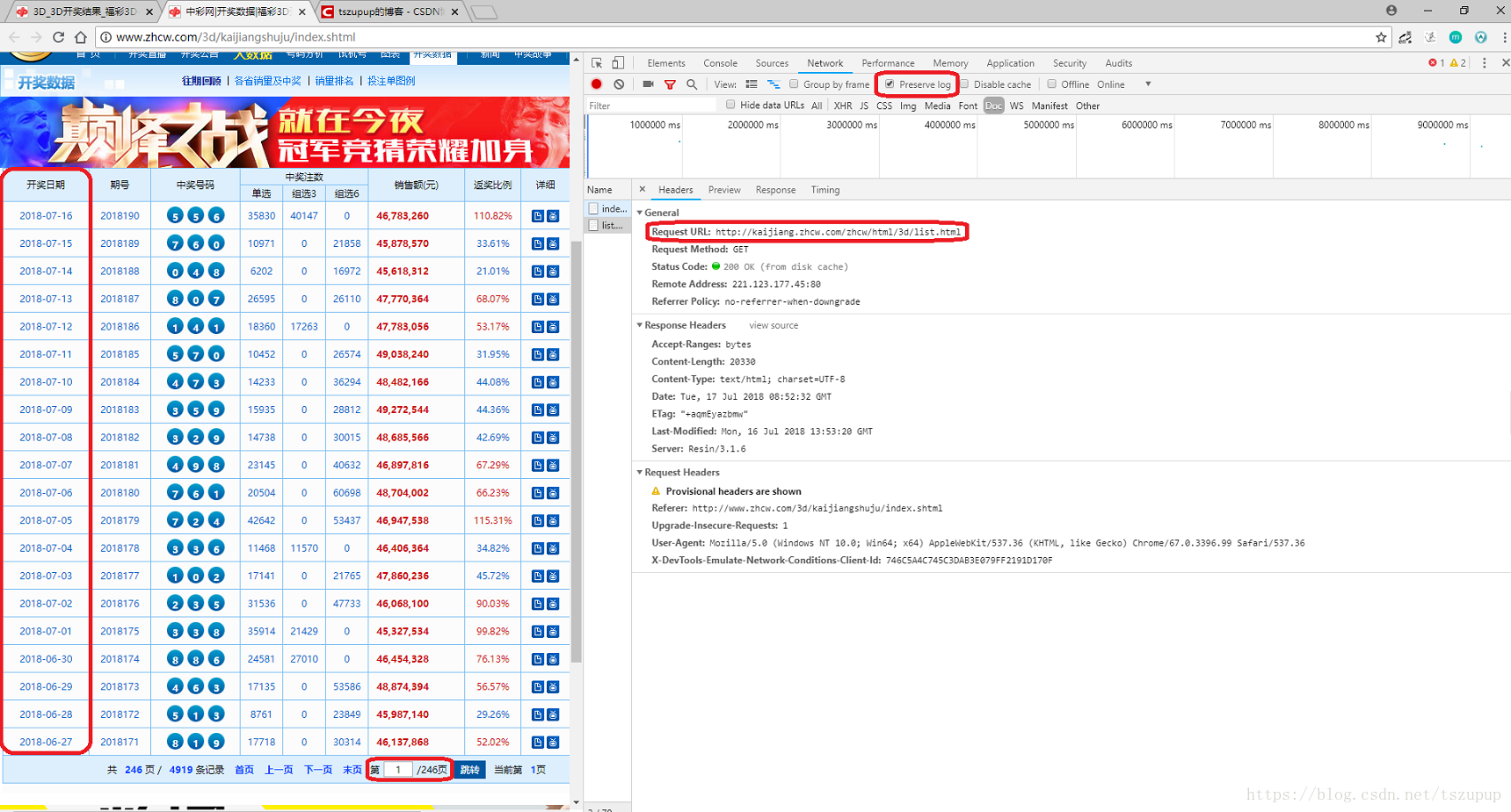
Task: Enable Group by frame checkbox
Action: click(x=794, y=84)
